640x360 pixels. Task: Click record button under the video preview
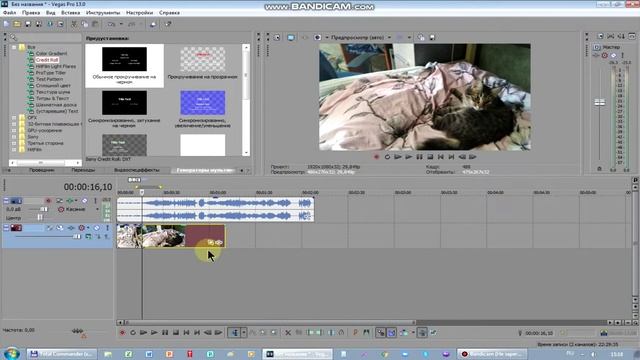pos(376,157)
